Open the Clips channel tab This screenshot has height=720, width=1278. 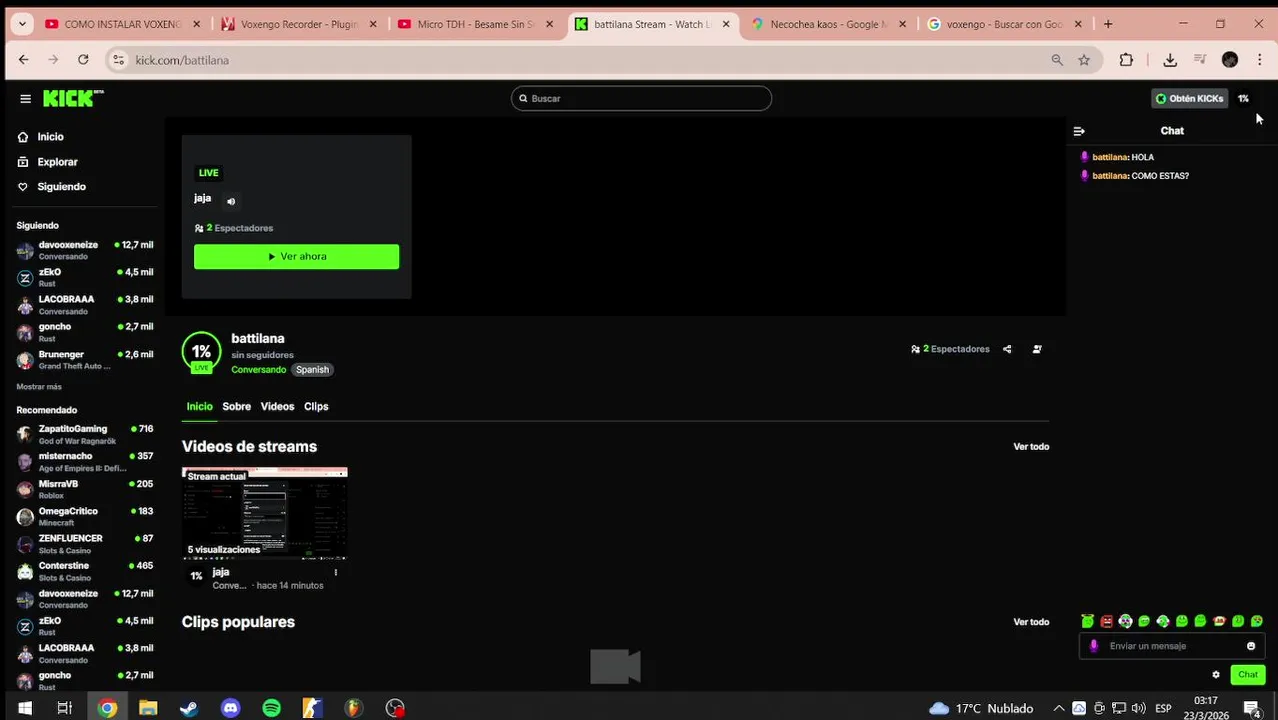coord(316,407)
